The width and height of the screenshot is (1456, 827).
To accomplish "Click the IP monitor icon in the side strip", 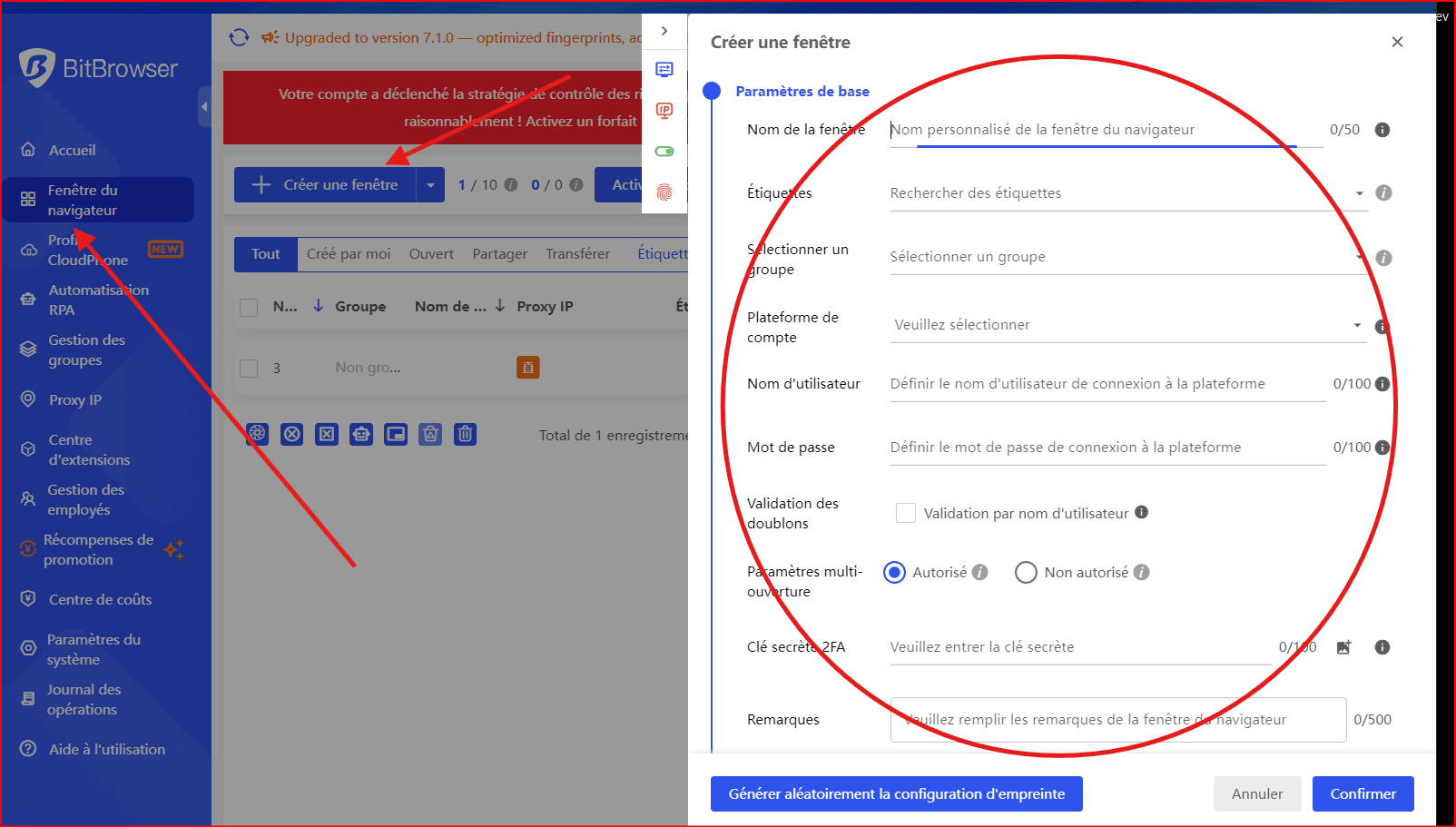I will pyautogui.click(x=664, y=111).
